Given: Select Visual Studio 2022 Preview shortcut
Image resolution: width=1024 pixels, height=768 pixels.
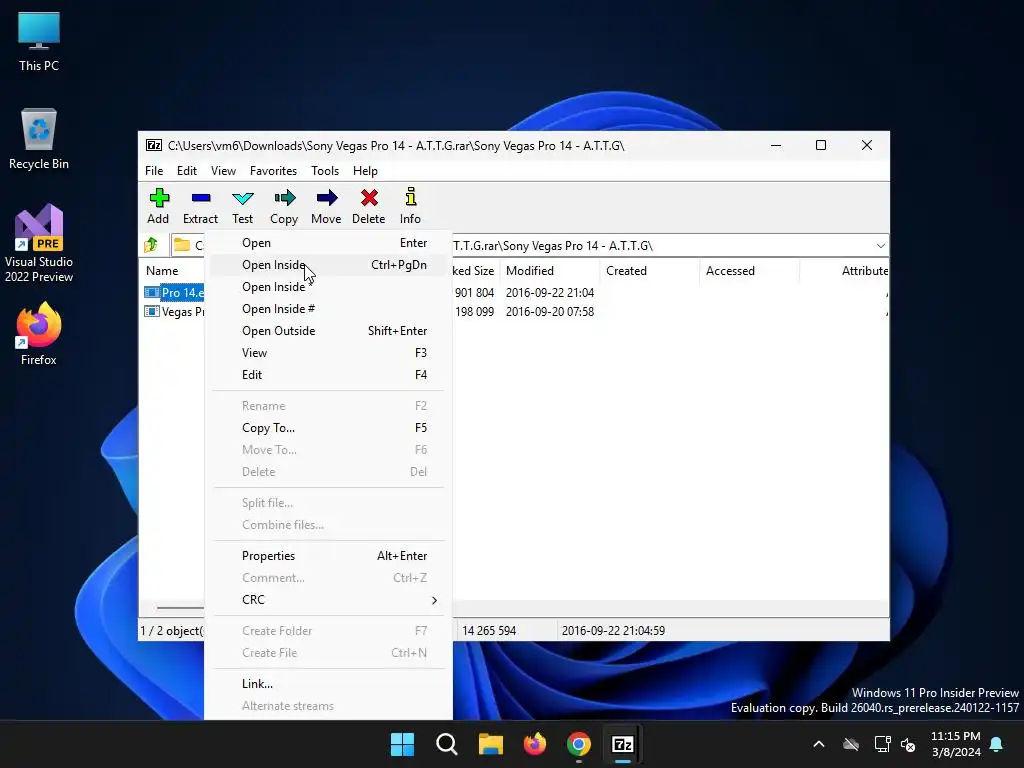Looking at the screenshot, I should click(39, 243).
